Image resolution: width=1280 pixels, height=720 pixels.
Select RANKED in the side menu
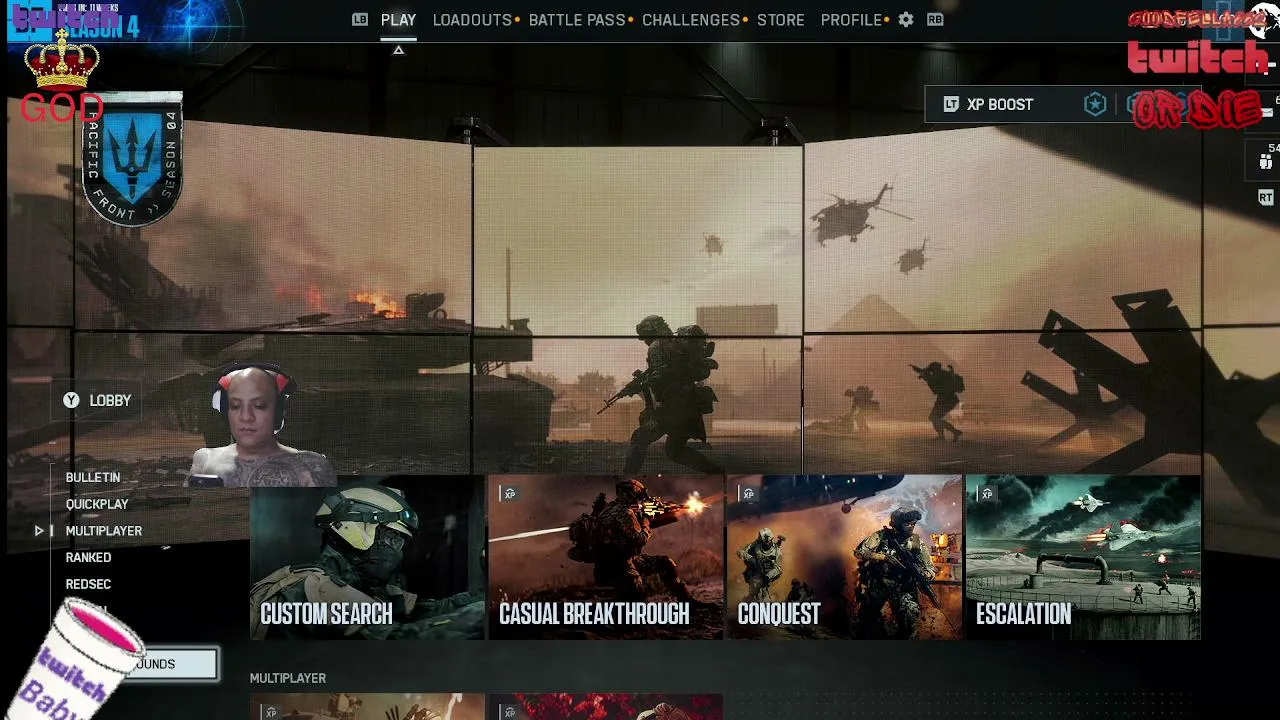coord(88,558)
